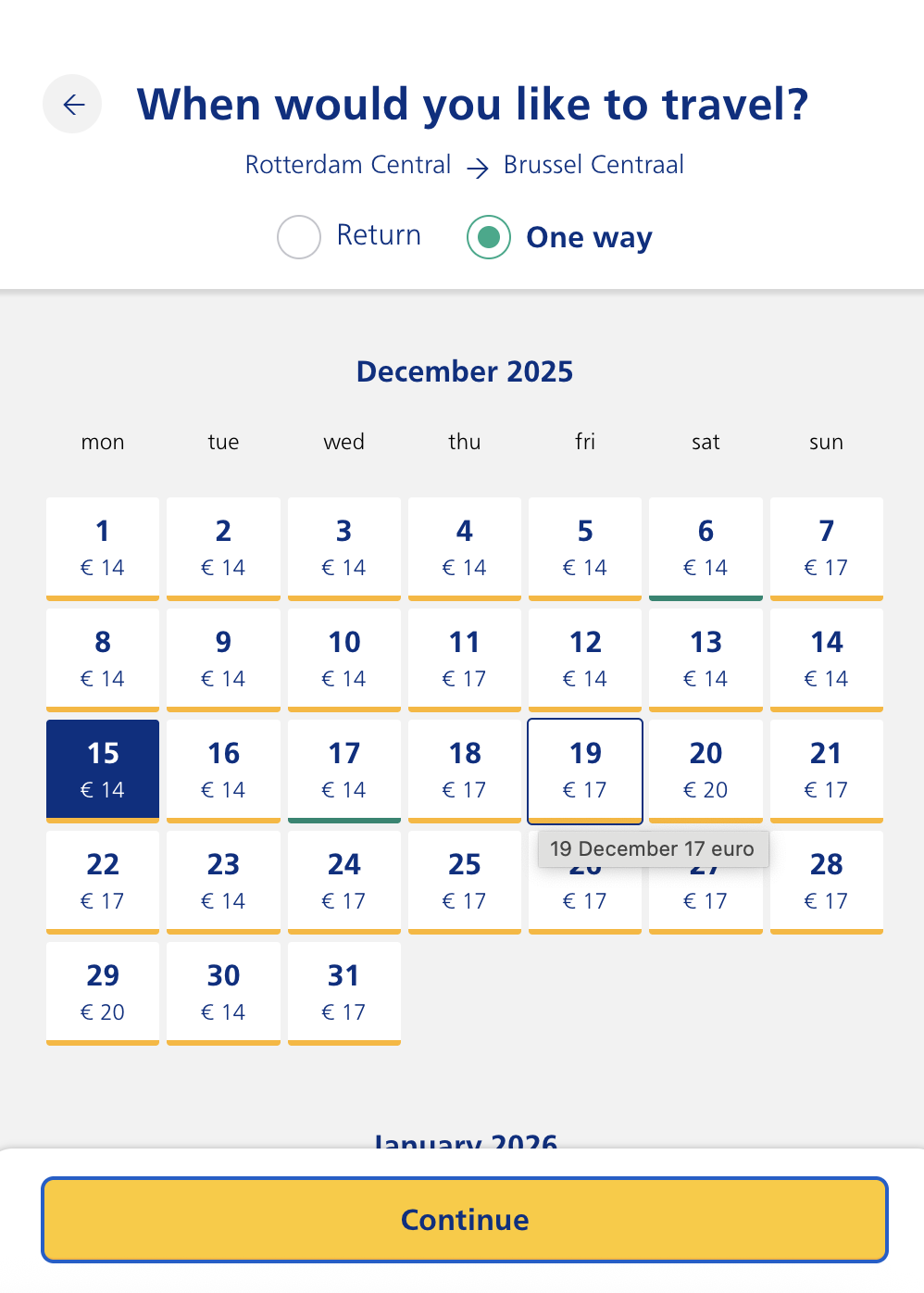Click the back arrow icon
The width and height of the screenshot is (924, 1293).
[72, 104]
